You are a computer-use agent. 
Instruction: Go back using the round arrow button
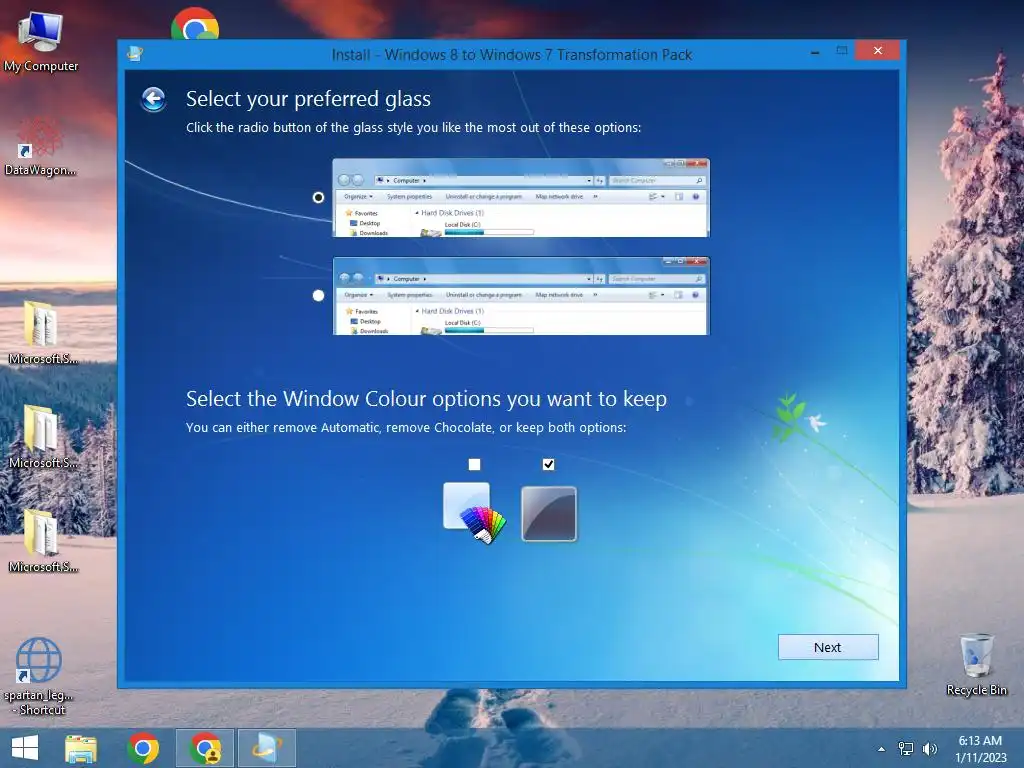(153, 99)
